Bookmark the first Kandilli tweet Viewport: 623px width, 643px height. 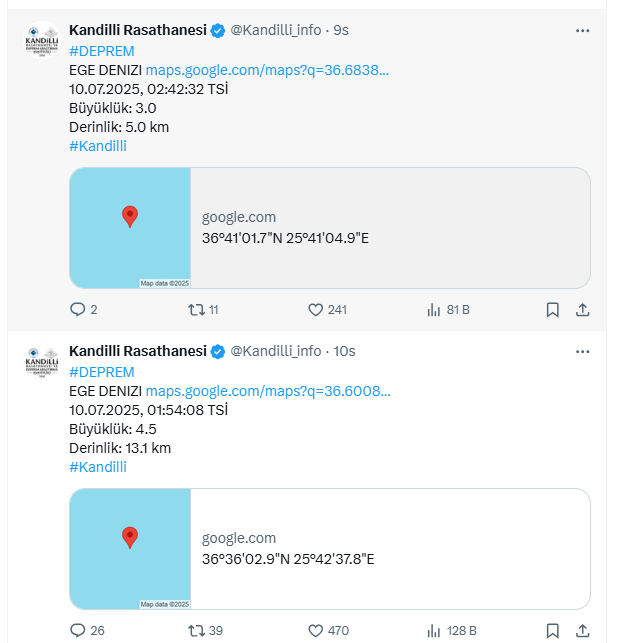552,310
